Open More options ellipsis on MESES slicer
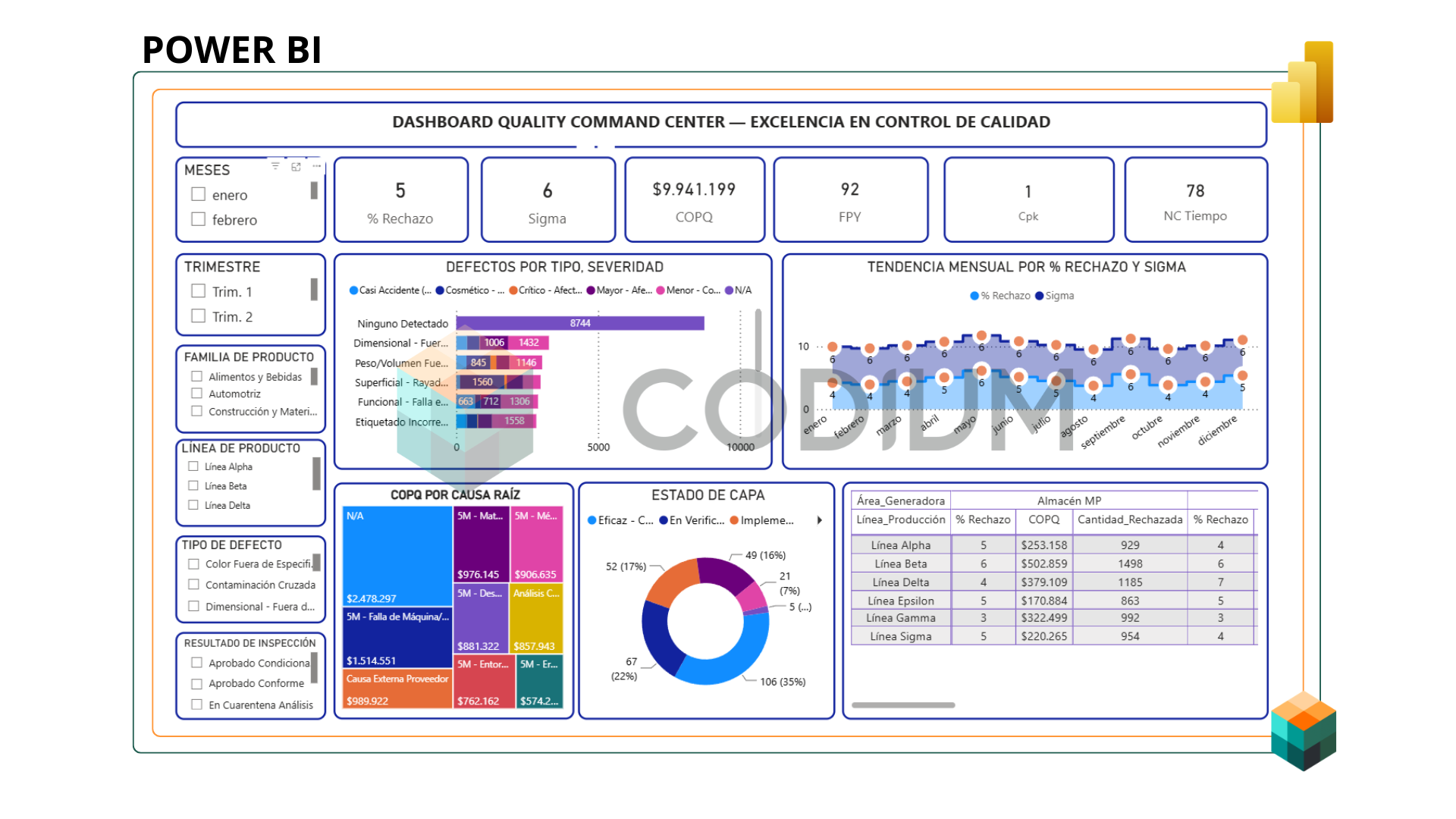This screenshot has height=819, width=1456. (x=316, y=166)
